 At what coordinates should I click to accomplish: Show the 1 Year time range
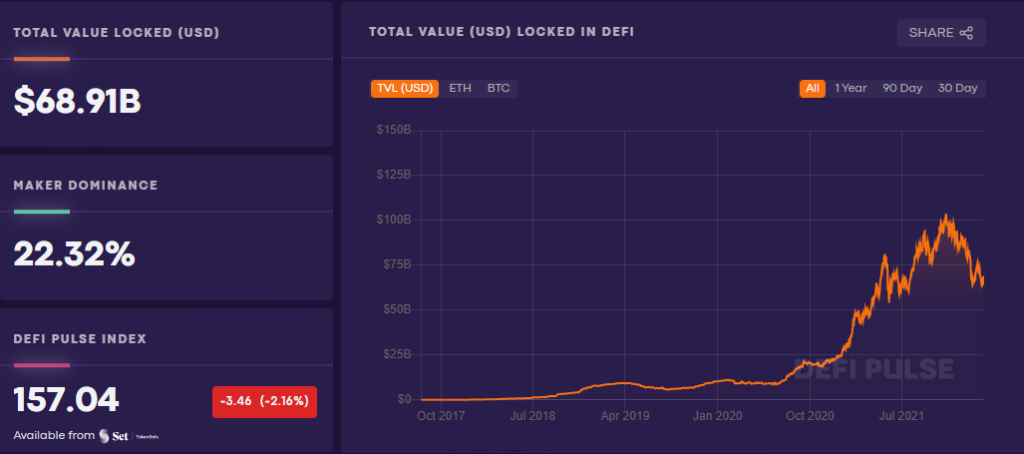(x=851, y=88)
